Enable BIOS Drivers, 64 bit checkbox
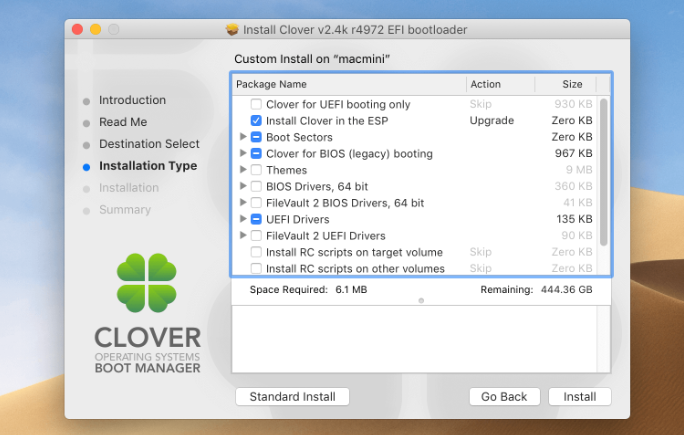 click(x=256, y=186)
